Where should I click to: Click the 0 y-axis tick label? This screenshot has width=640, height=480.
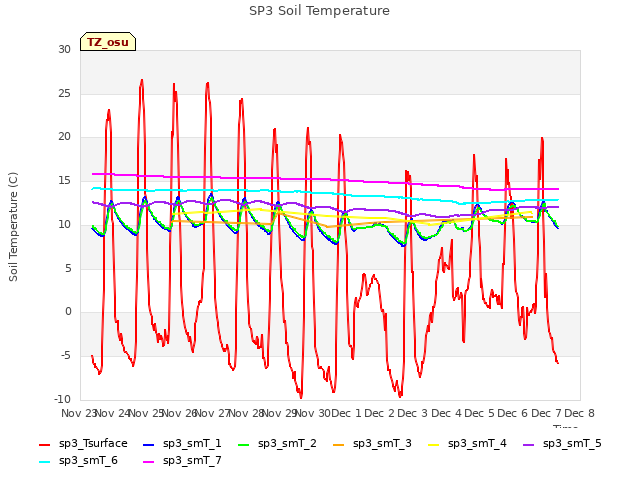point(68,312)
